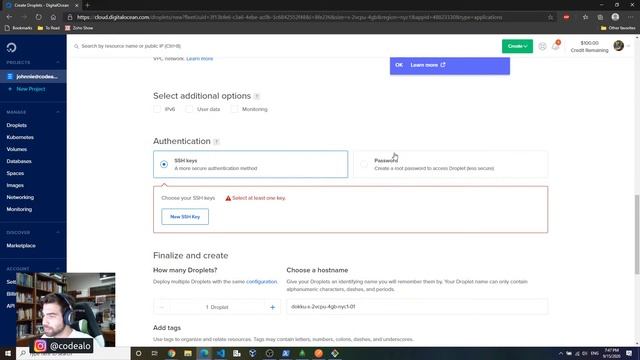Open the To Read bookmarks folder
Screen dimensions: 640x360
(49, 28)
